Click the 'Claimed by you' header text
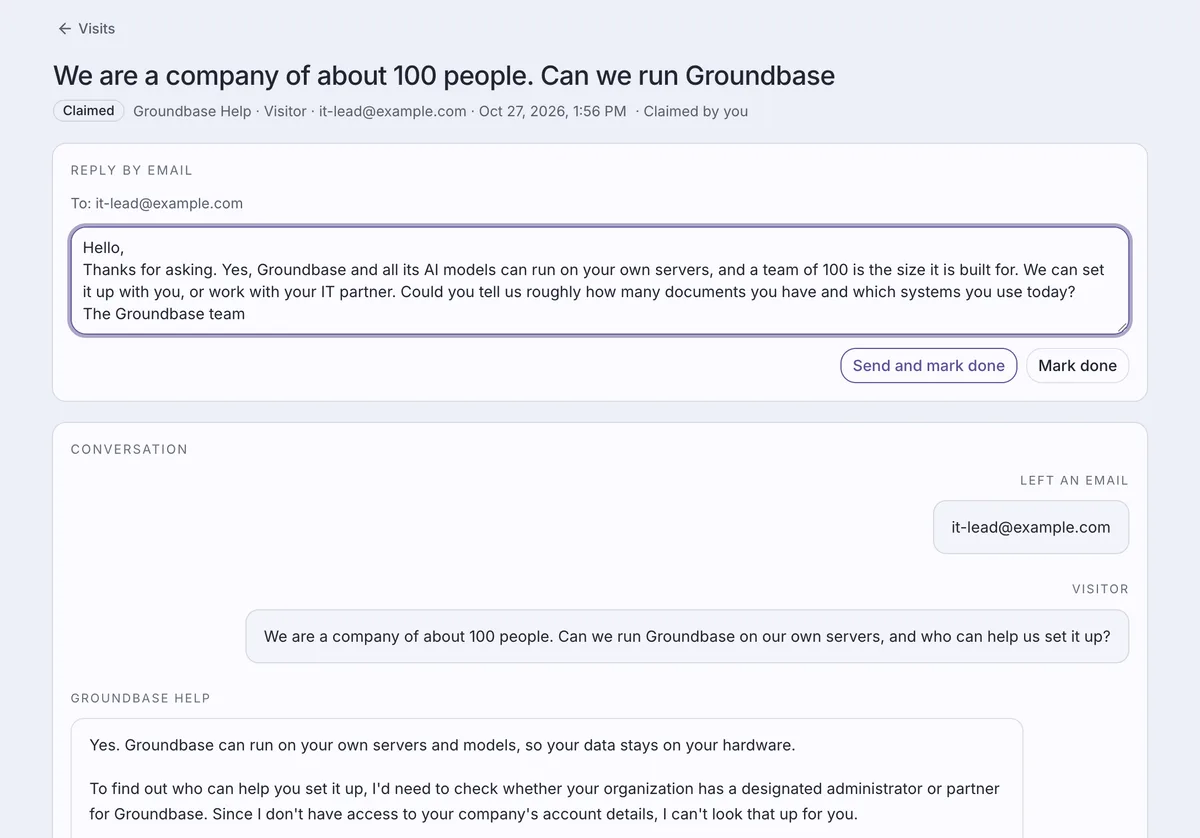This screenshot has height=838, width=1200. [696, 111]
